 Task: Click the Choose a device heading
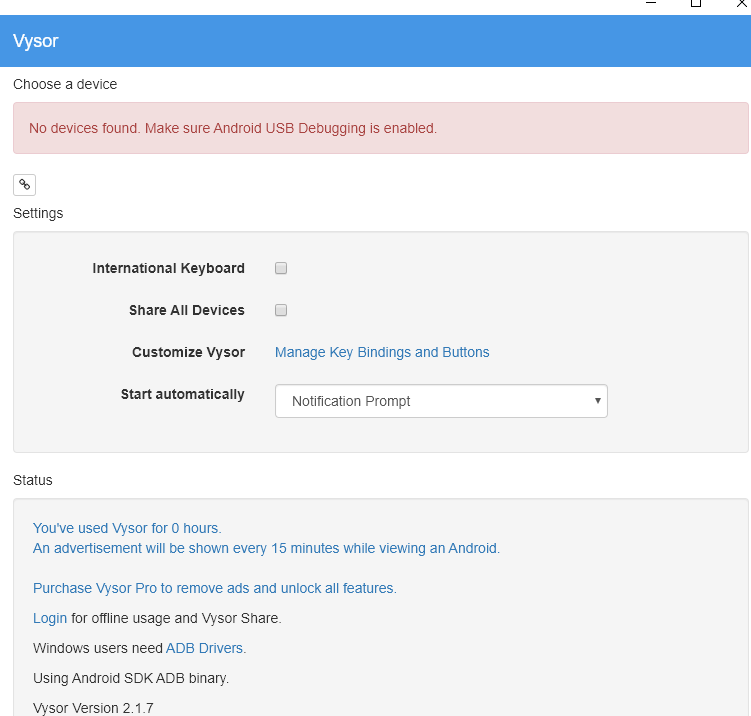[65, 84]
